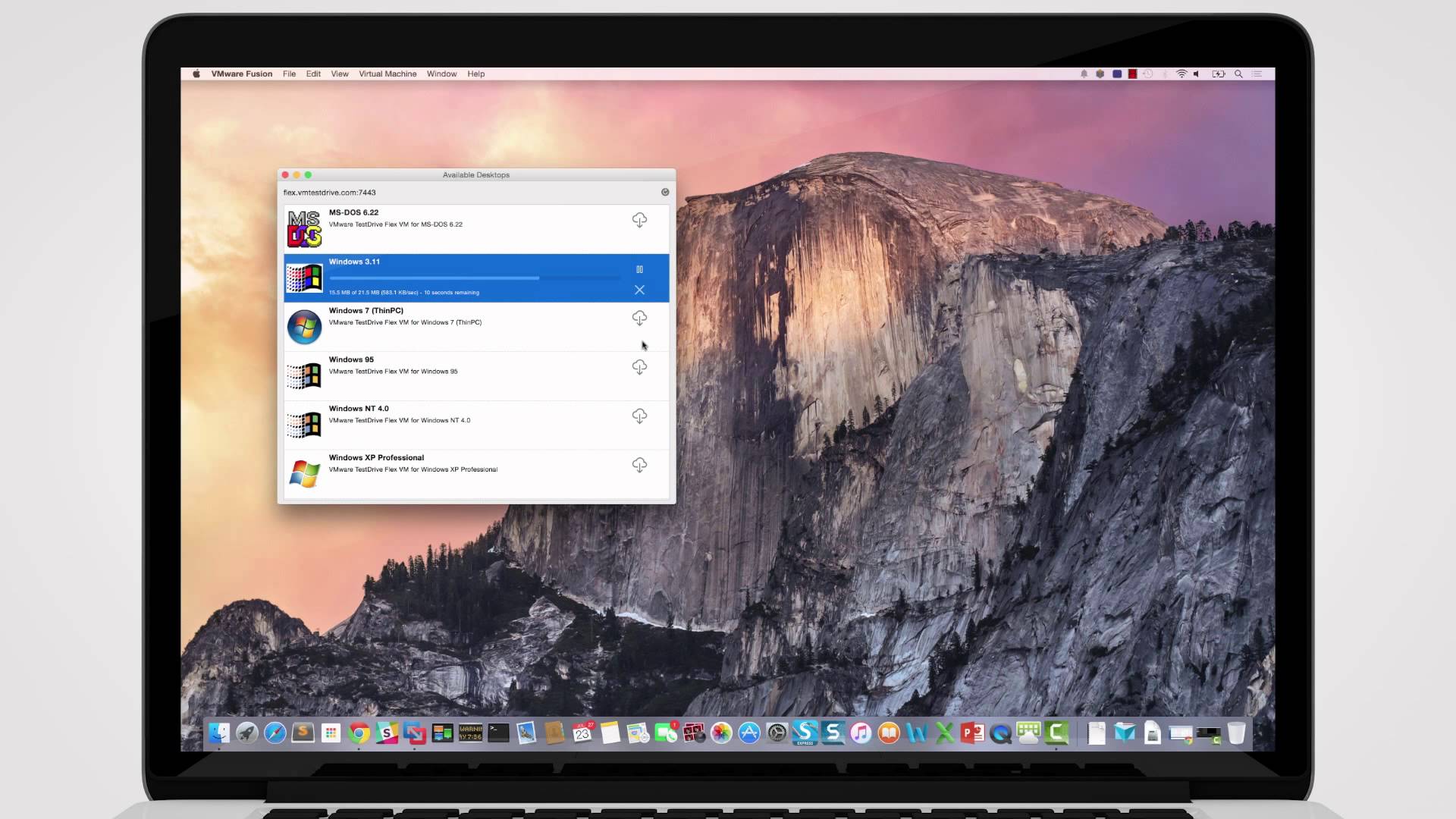
Task: Open Console warning icon in the Dock
Action: pos(470,733)
